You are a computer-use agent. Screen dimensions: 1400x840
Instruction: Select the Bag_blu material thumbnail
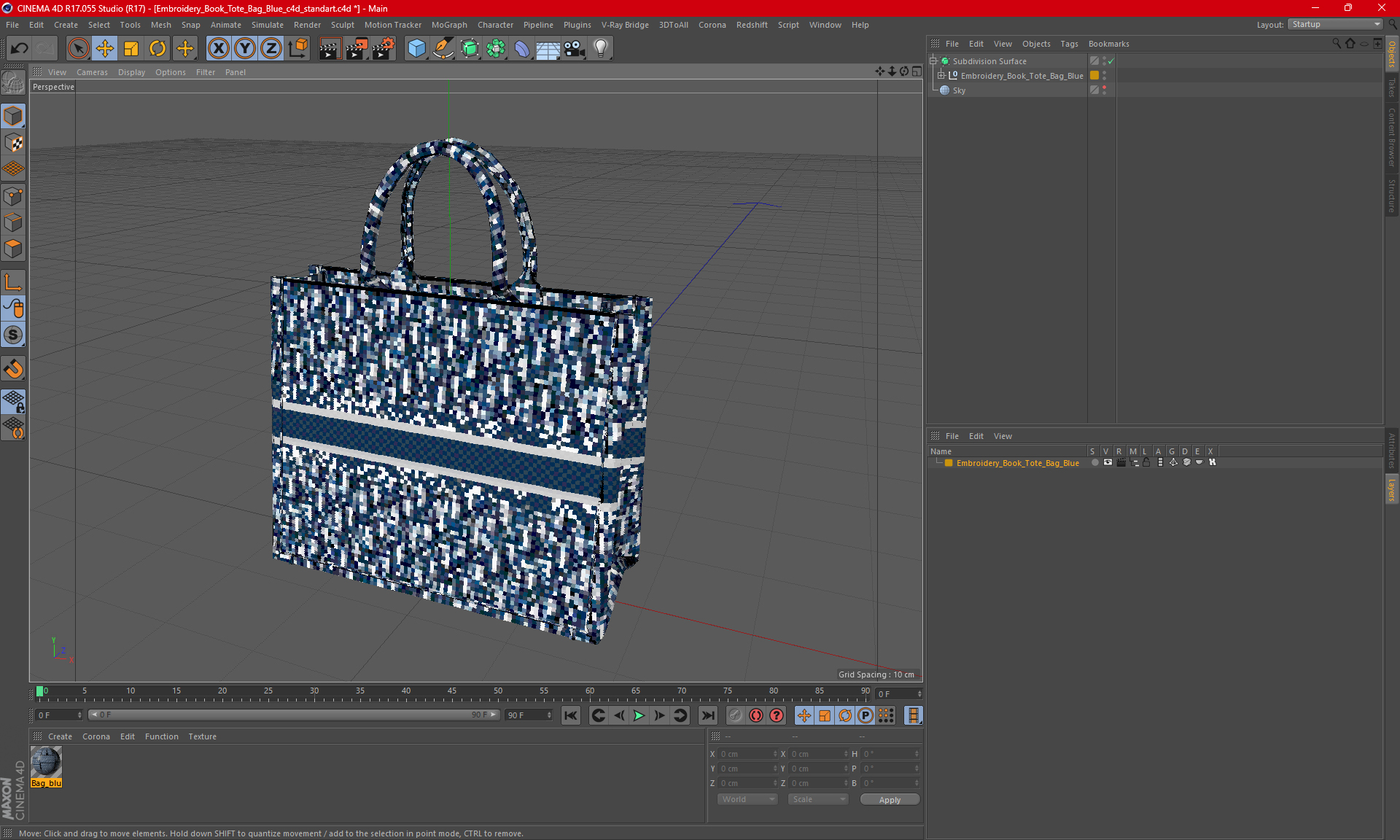click(46, 763)
